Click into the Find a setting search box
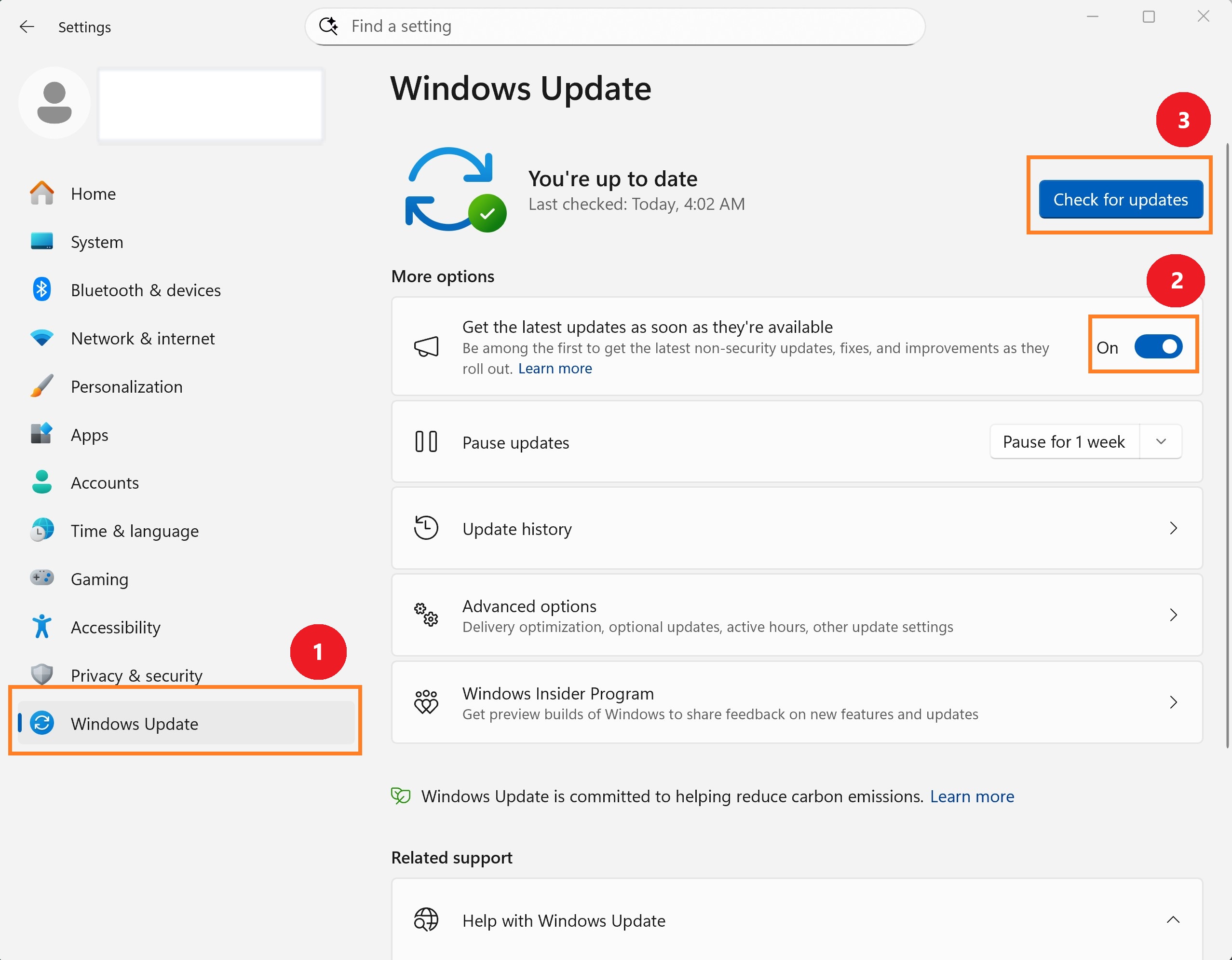This screenshot has height=960, width=1232. 615,26
